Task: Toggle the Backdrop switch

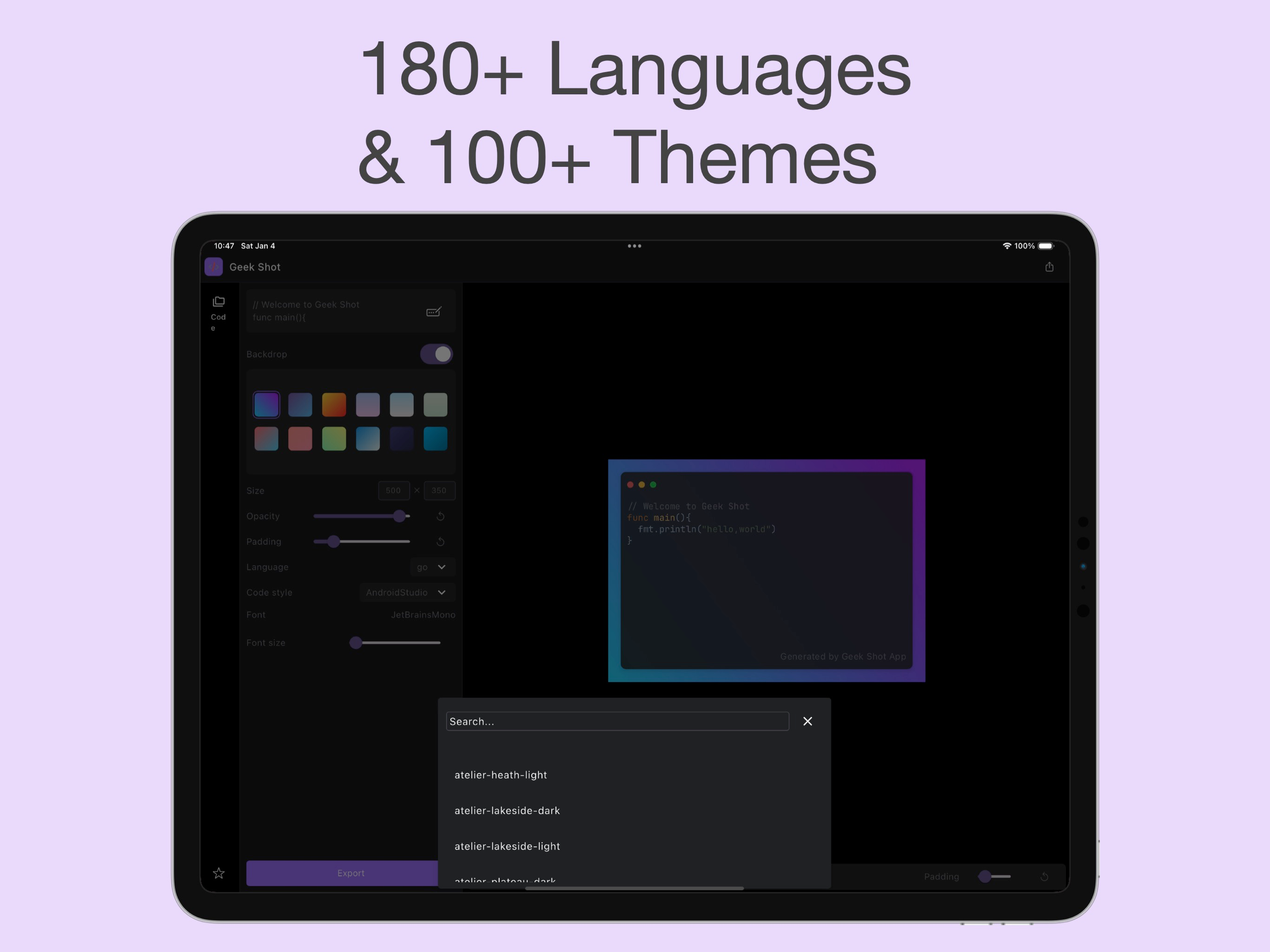Action: [x=437, y=354]
